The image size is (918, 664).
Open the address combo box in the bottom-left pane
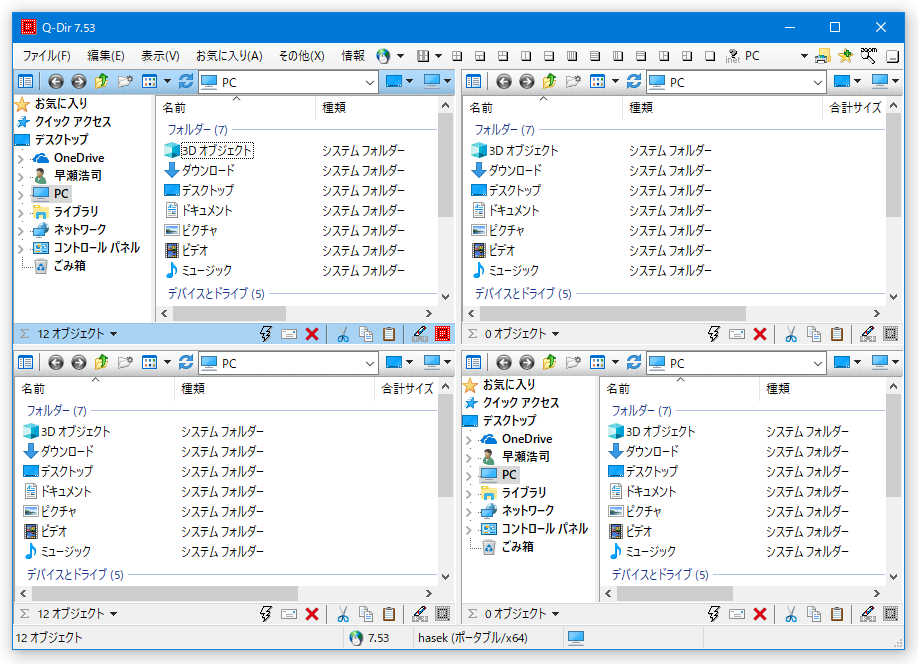coord(289,364)
